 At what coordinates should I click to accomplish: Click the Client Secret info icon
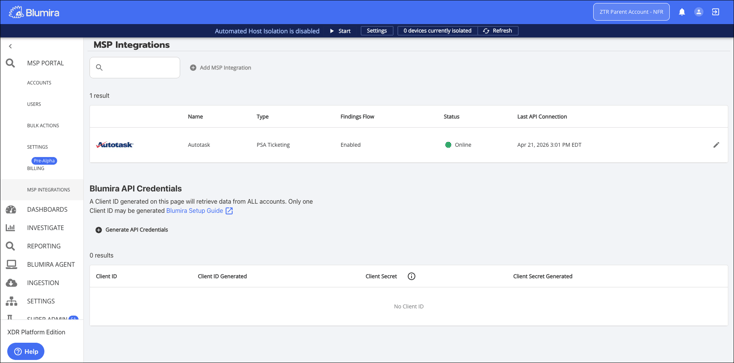pos(411,276)
